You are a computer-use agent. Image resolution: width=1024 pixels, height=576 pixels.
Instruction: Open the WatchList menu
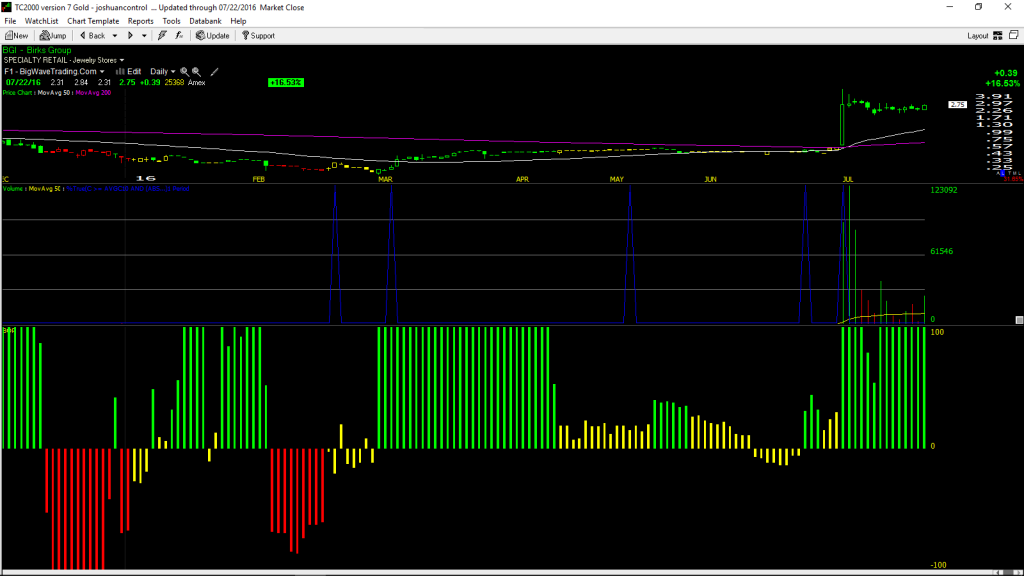pyautogui.click(x=41, y=21)
